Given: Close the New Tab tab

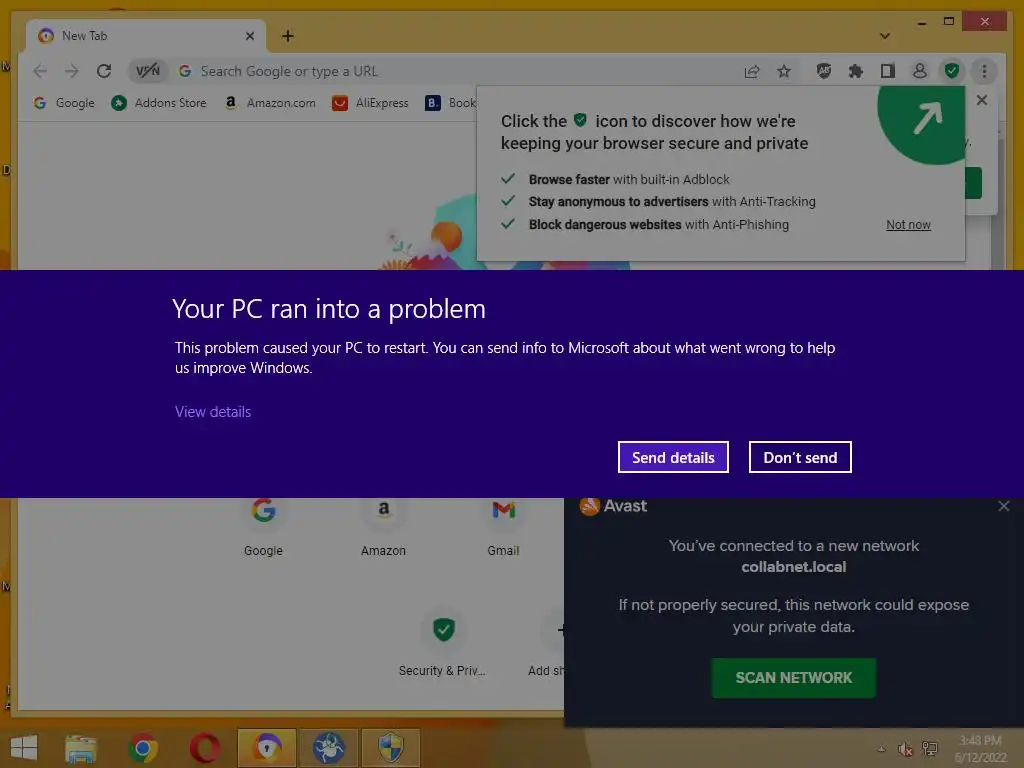Looking at the screenshot, I should tap(249, 36).
